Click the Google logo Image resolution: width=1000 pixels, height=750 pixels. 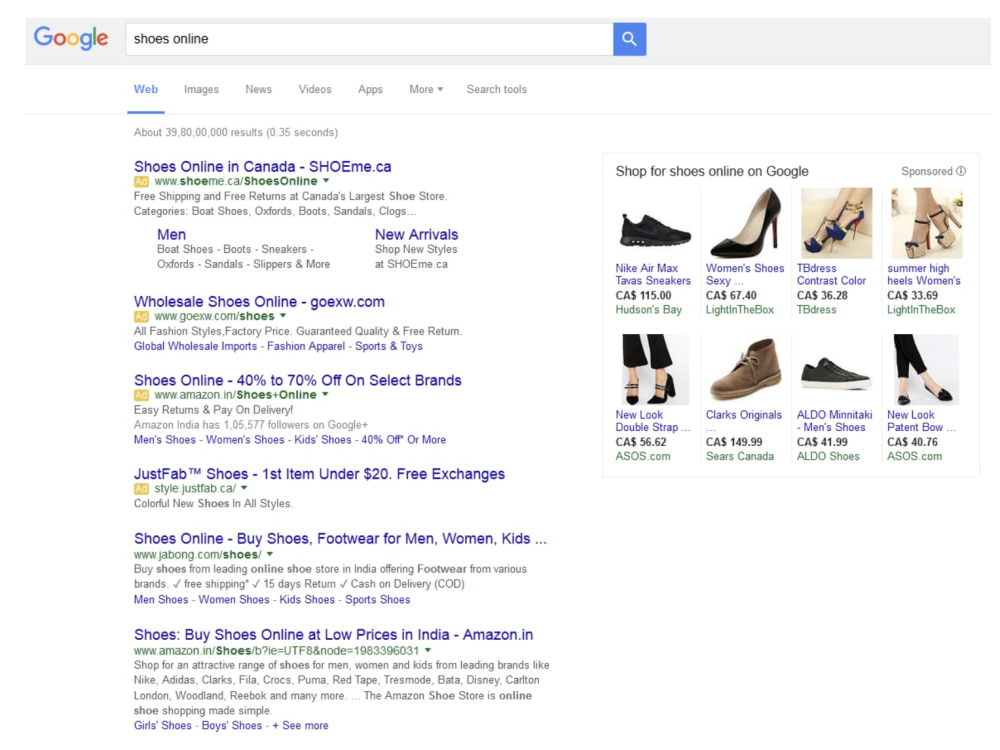pos(71,38)
